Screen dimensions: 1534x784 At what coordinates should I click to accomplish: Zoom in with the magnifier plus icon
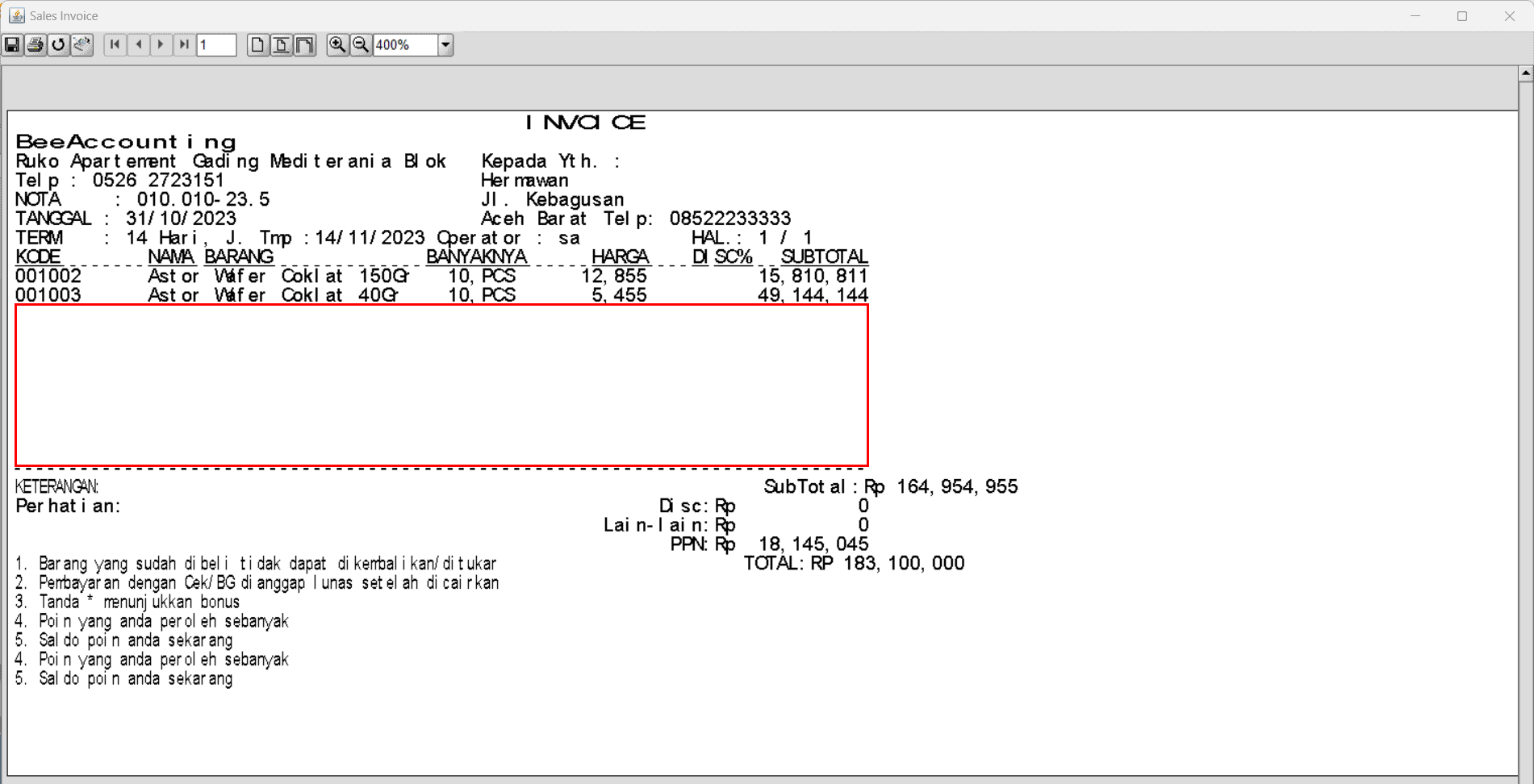point(337,45)
